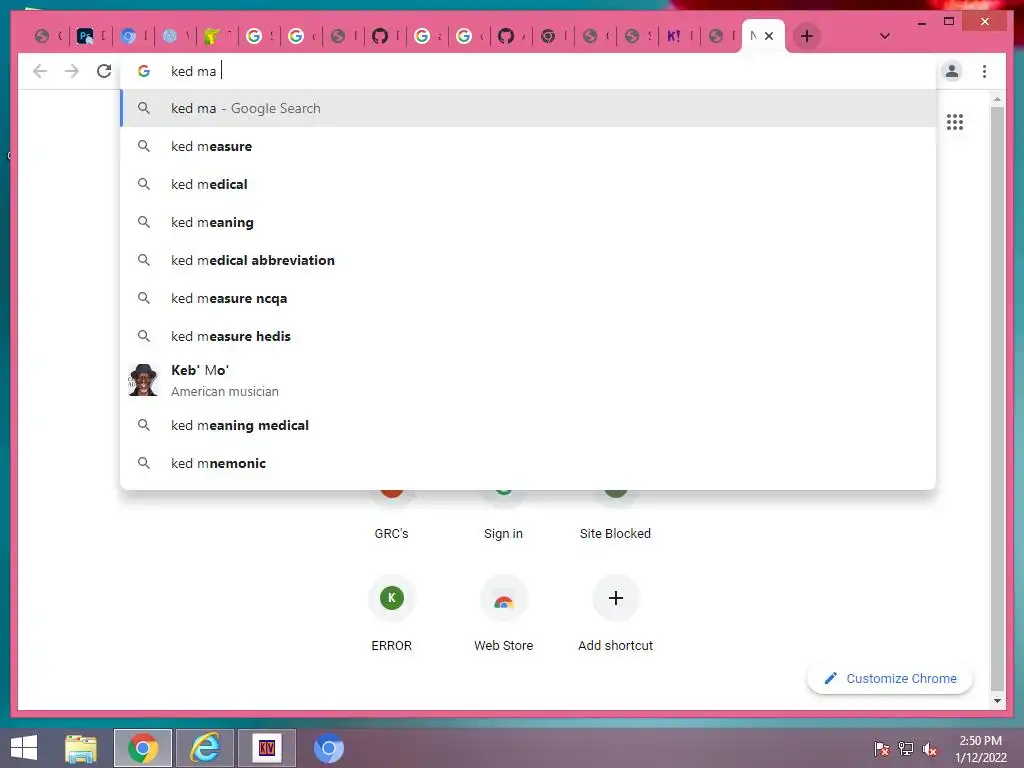1024x768 pixels.
Task: Open File Explorer from the taskbar
Action: 81,748
